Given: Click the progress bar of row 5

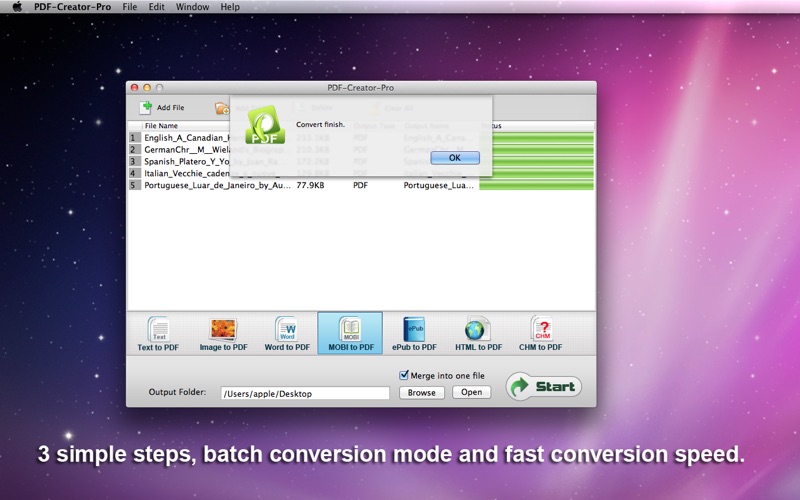Looking at the screenshot, I should tap(536, 185).
